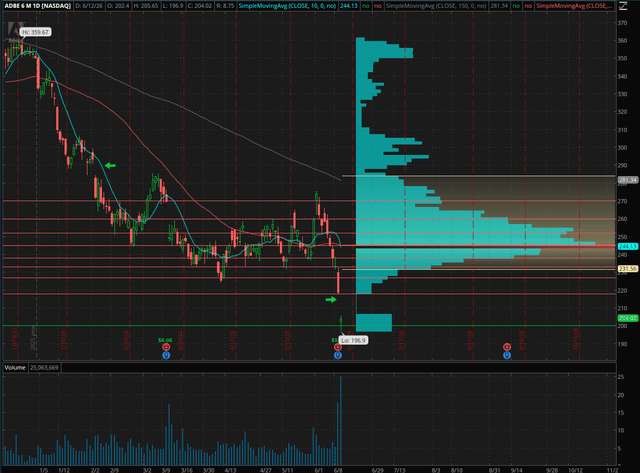The height and width of the screenshot is (473, 640).
Task: Open the September conference call blue icon
Action: click(507, 355)
